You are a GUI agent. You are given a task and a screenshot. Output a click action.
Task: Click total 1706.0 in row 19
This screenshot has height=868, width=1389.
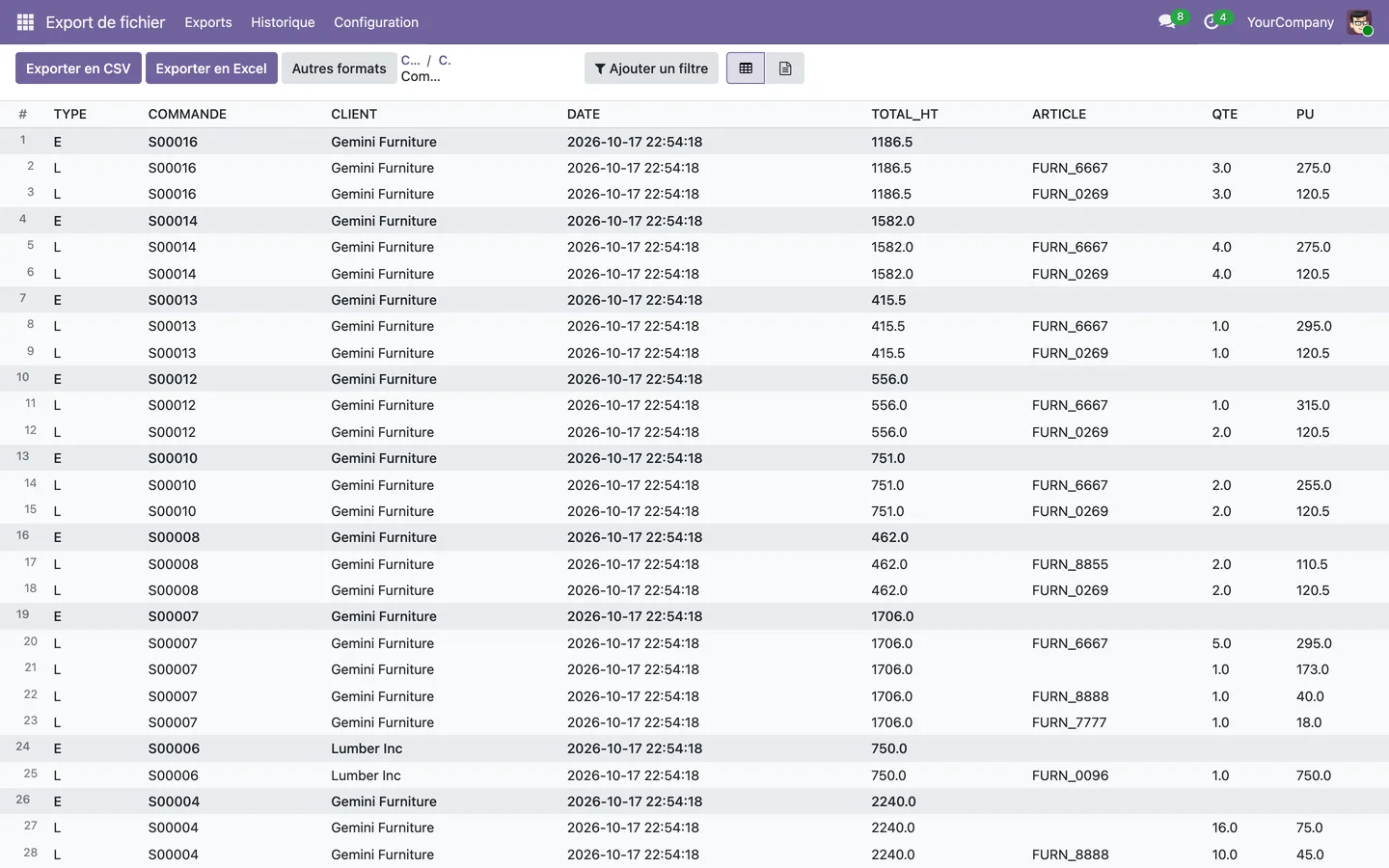coord(892,616)
